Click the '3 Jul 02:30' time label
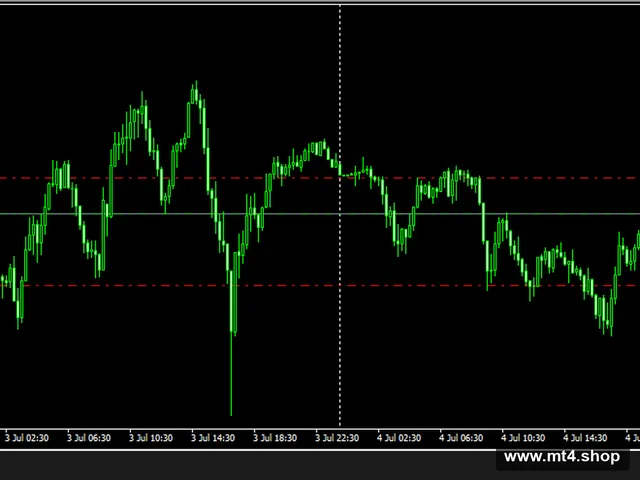This screenshot has height=480, width=640. coord(27,438)
